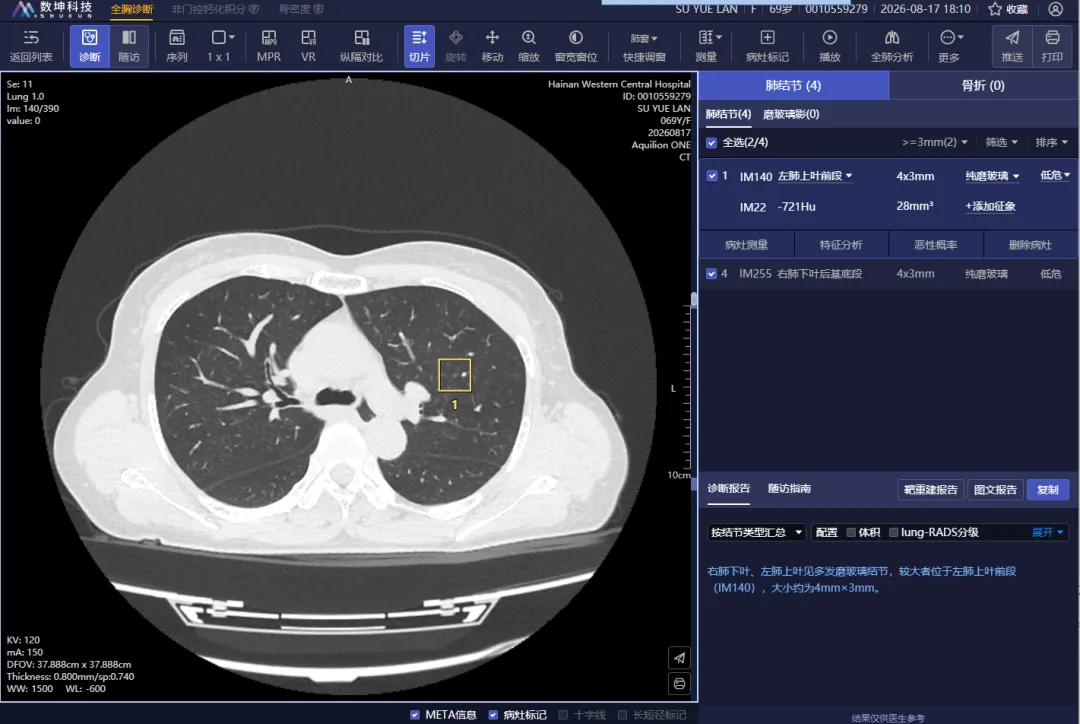
Task: Open nodule 1's 纯磨玻璃 type dropdown
Action: point(992,176)
